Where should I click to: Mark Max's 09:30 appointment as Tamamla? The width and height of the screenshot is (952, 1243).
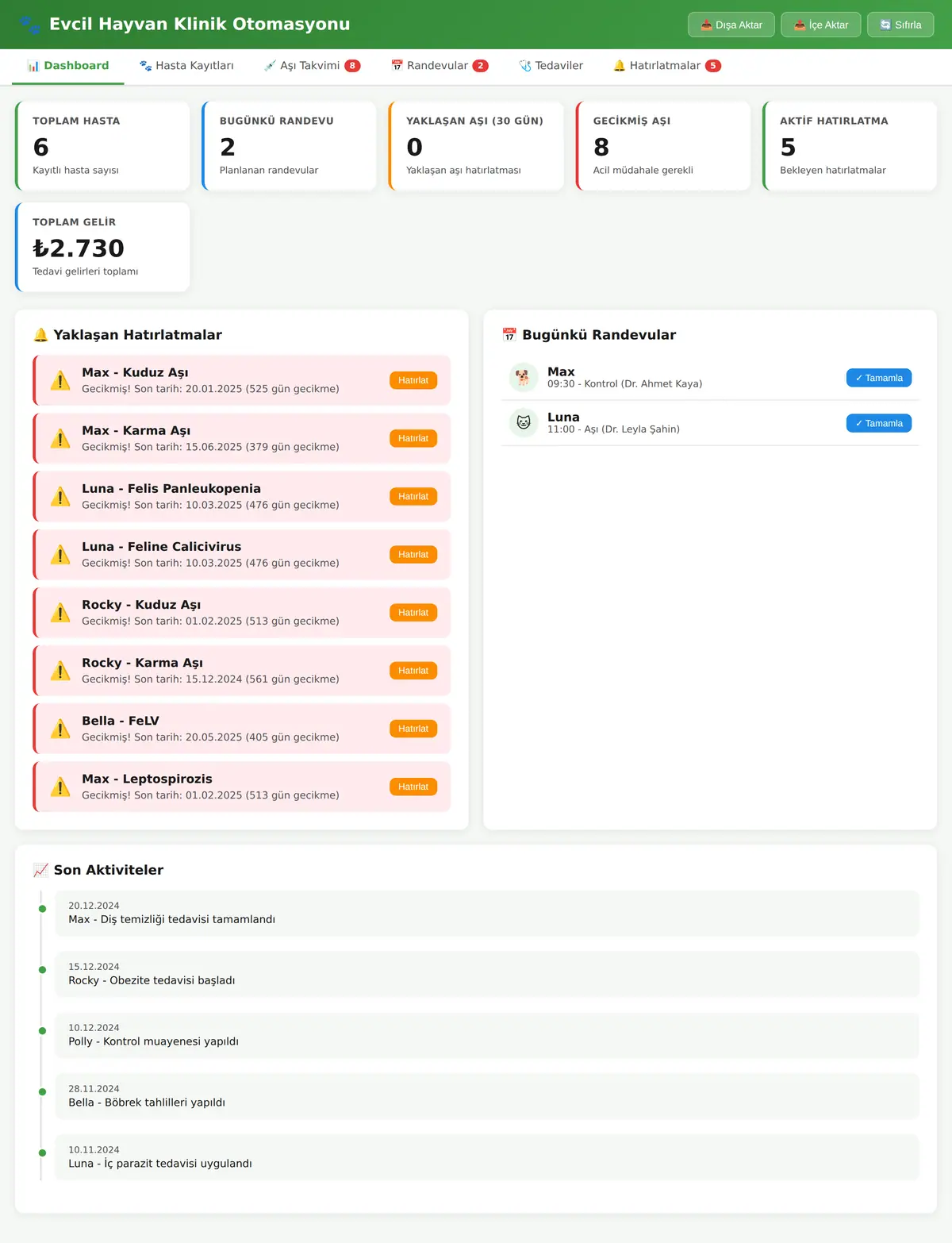879,378
